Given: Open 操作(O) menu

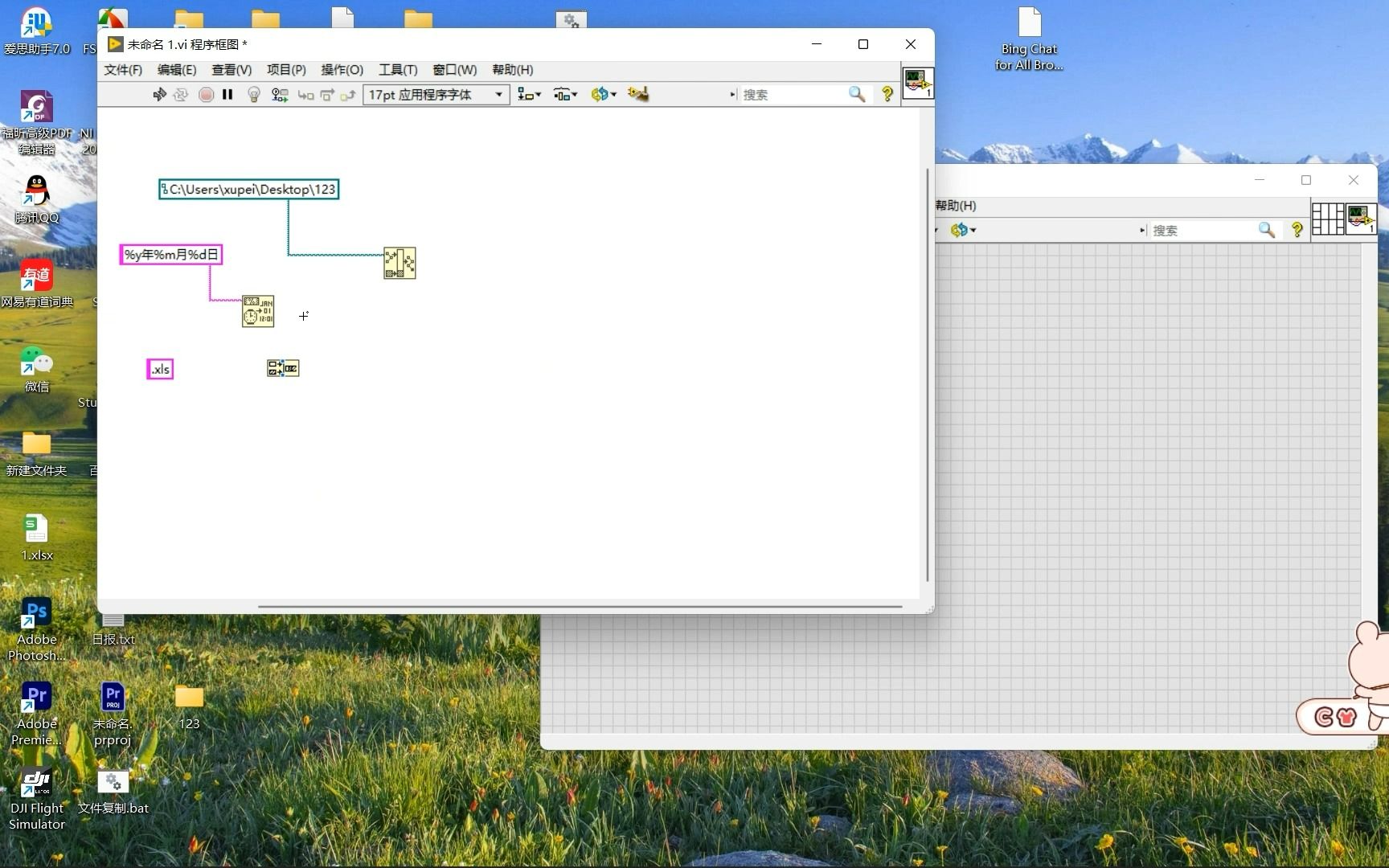Looking at the screenshot, I should click(342, 70).
